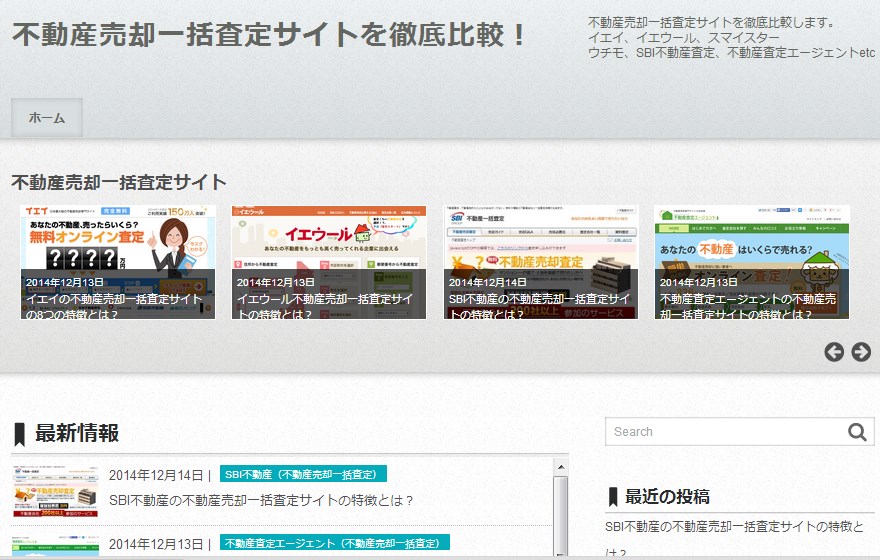This screenshot has width=880, height=560.
Task: Click the 2014年12月13日 date beside 不動産査定エージェント tag
Action: pyautogui.click(x=155, y=544)
